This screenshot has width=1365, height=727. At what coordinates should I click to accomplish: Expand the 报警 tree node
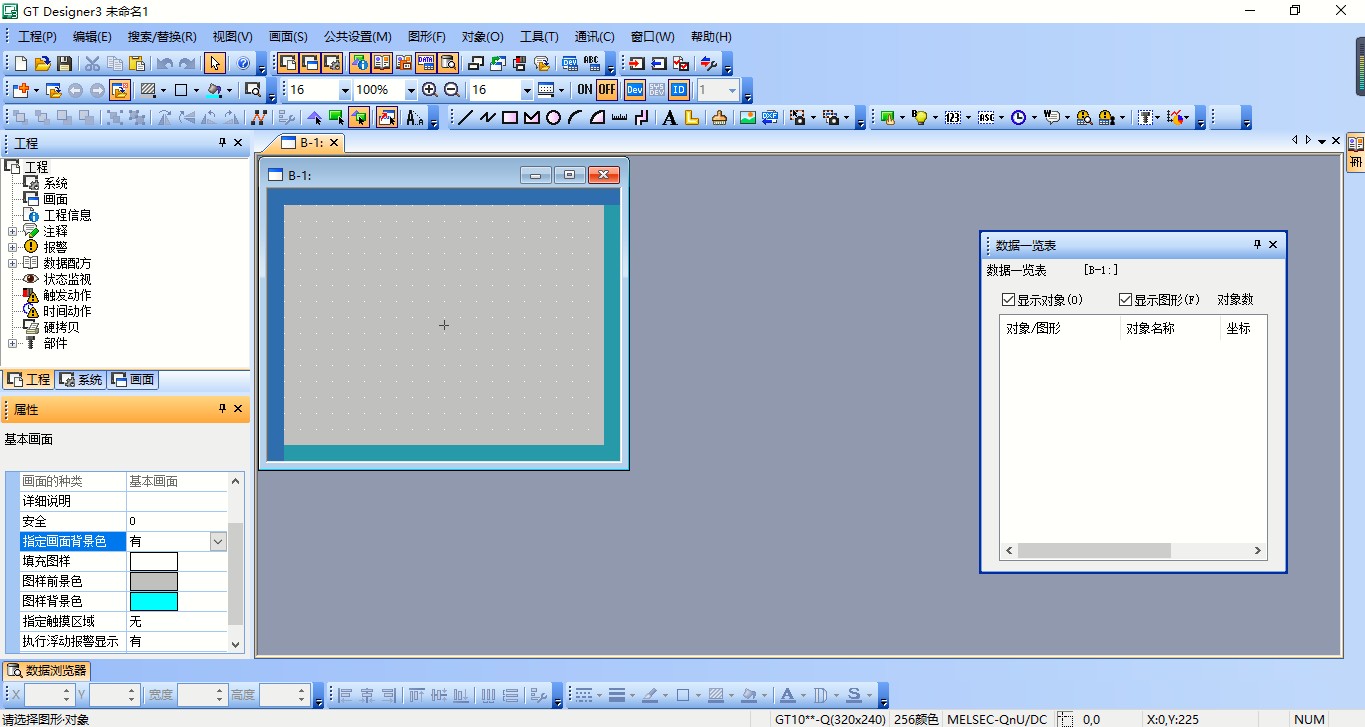pyautogui.click(x=12, y=247)
